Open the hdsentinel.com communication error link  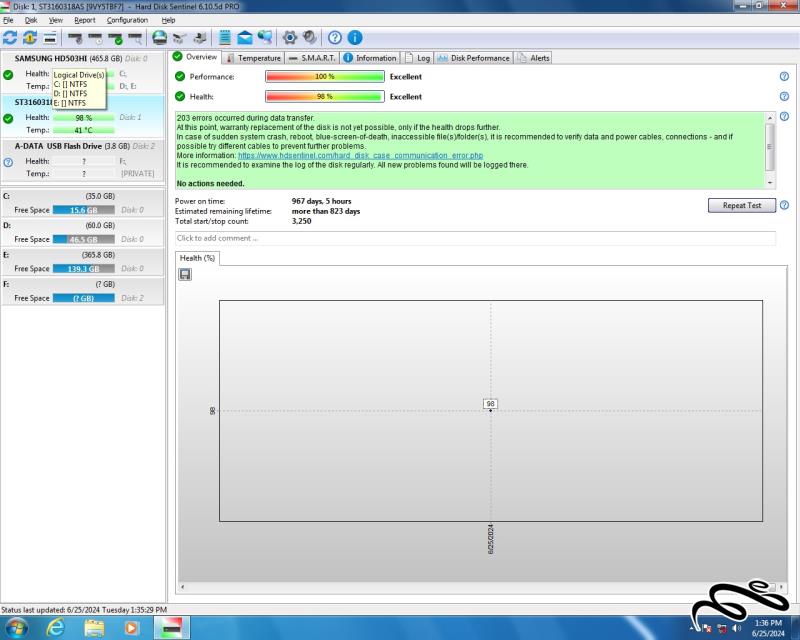[360, 156]
